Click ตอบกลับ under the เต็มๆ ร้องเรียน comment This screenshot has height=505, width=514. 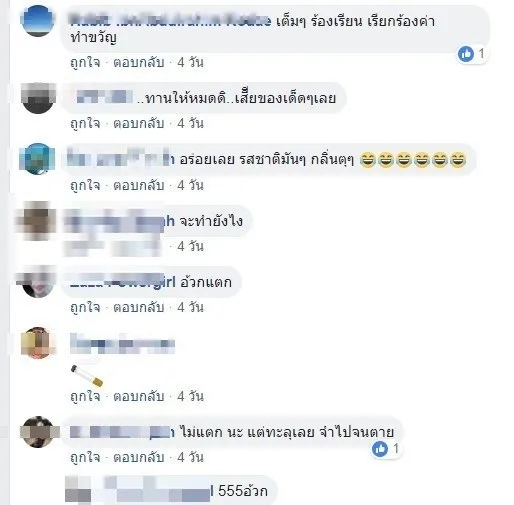(x=139, y=62)
